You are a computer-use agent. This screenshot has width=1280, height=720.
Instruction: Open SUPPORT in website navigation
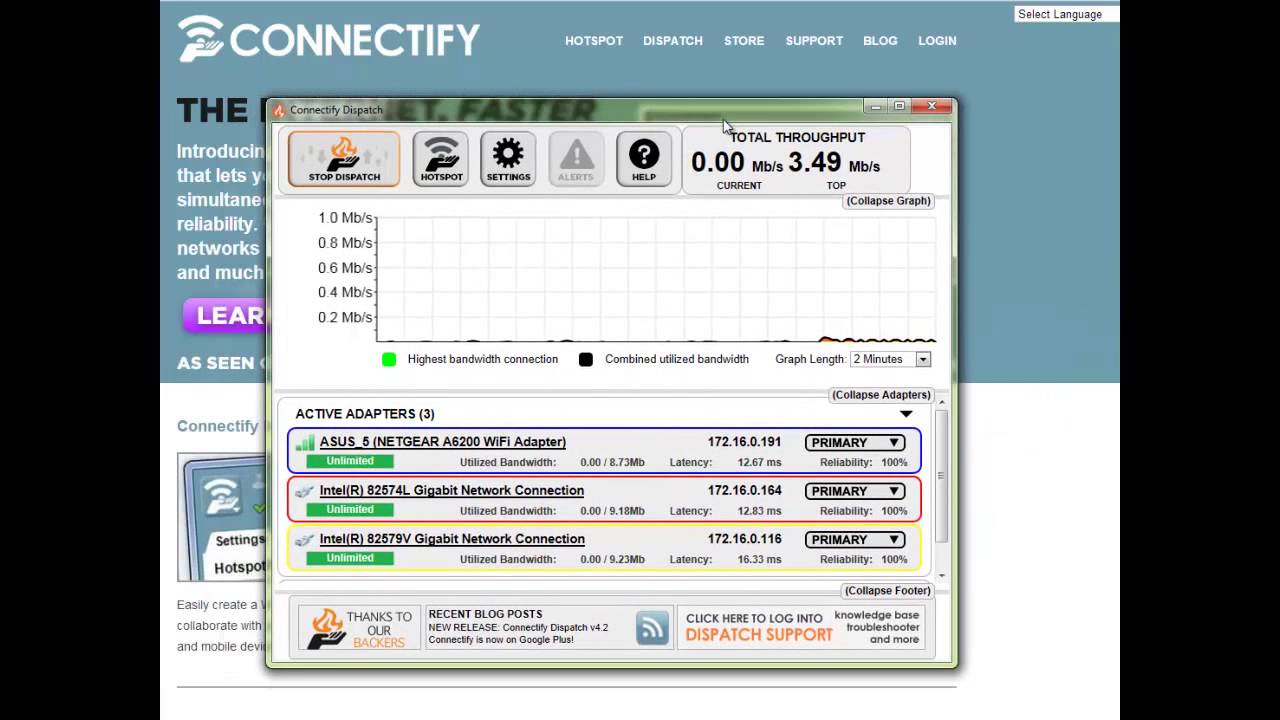click(814, 41)
